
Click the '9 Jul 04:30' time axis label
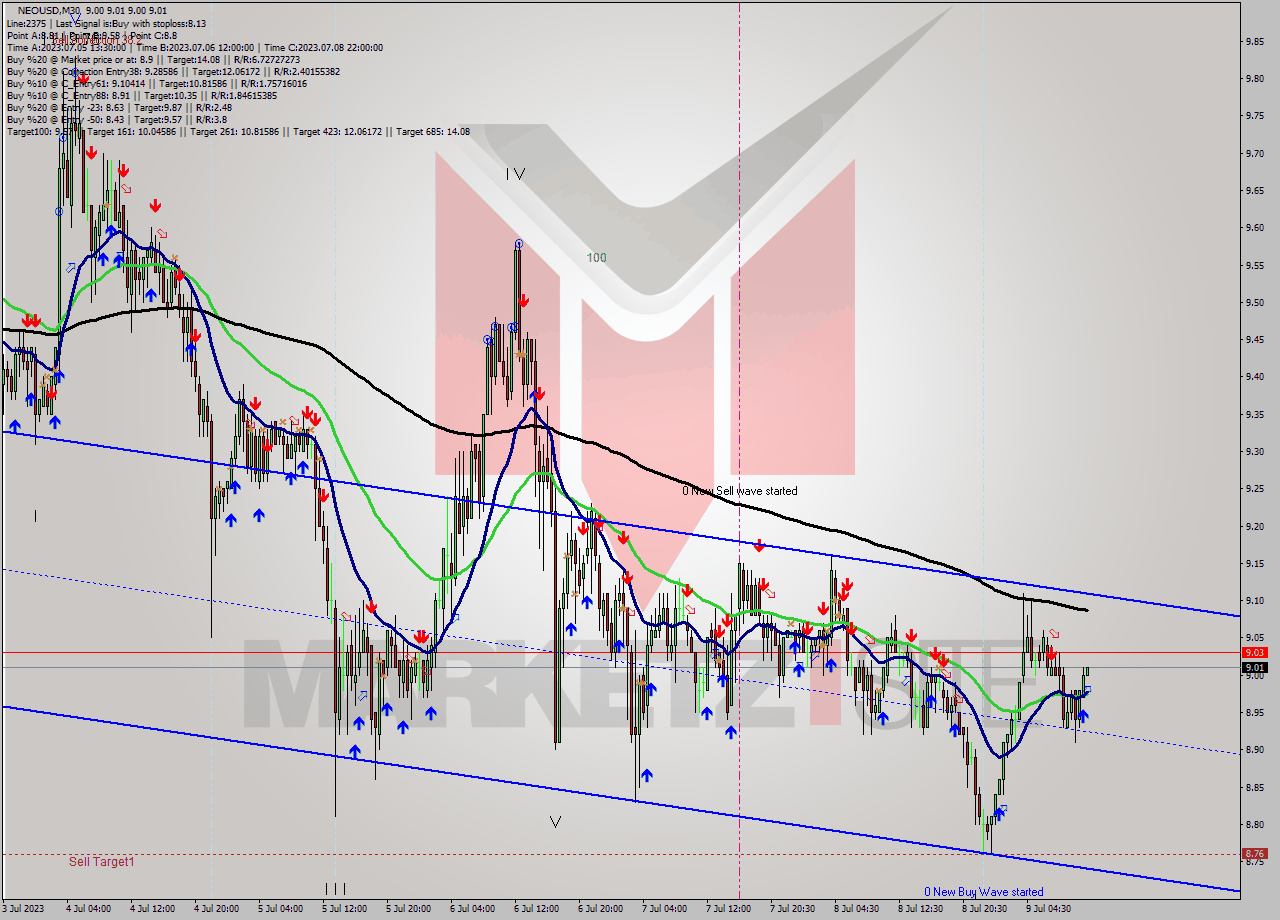click(1050, 909)
